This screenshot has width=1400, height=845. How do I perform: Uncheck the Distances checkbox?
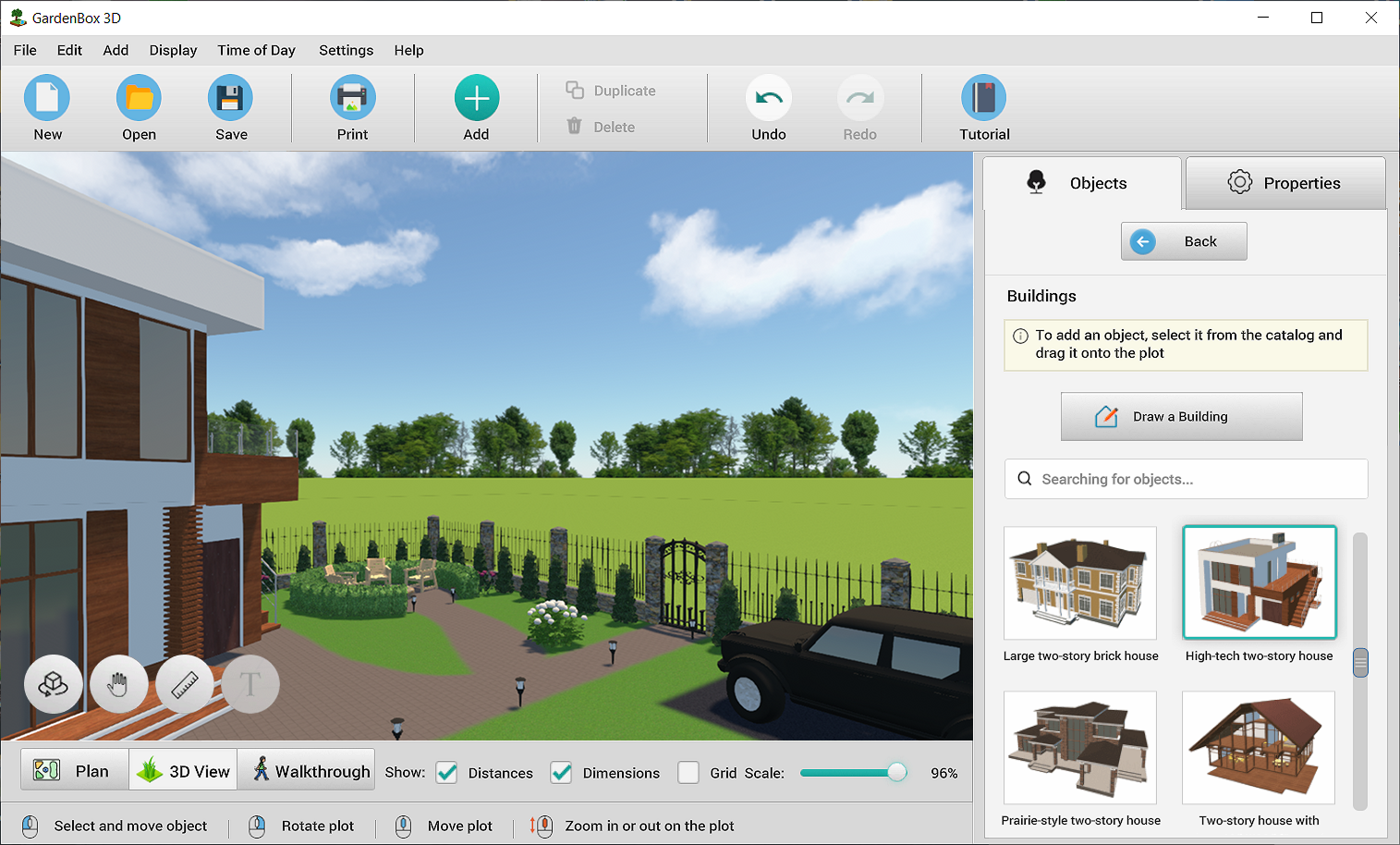point(447,773)
